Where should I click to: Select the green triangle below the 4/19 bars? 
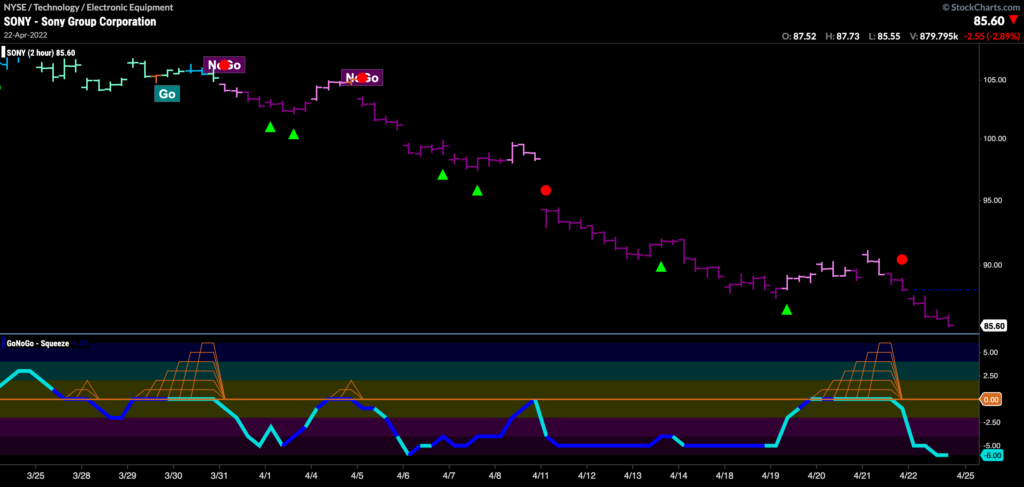(787, 309)
